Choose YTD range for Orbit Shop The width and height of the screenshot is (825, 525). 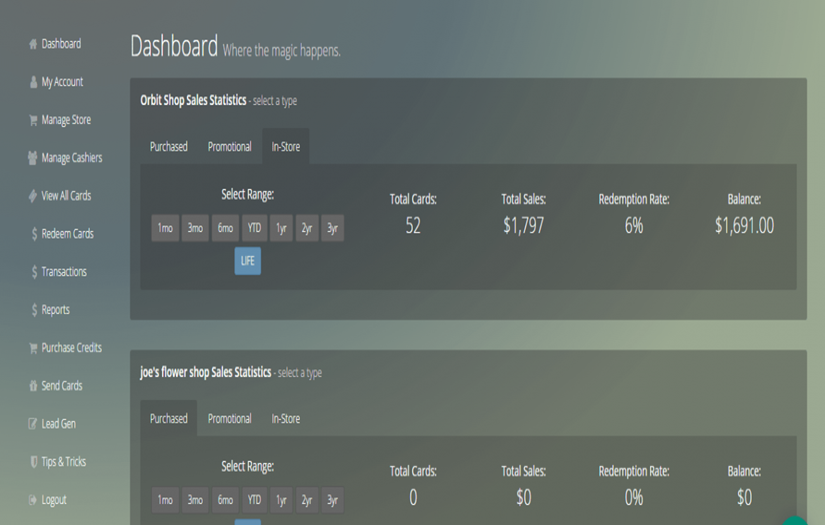254,228
